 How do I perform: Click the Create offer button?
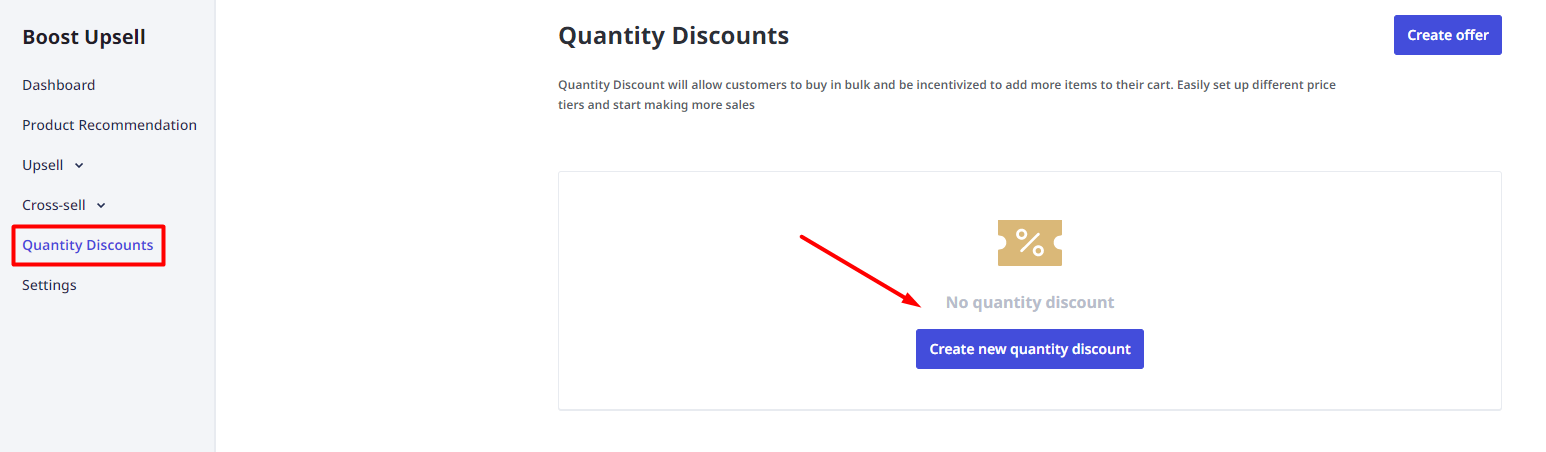tap(1447, 35)
